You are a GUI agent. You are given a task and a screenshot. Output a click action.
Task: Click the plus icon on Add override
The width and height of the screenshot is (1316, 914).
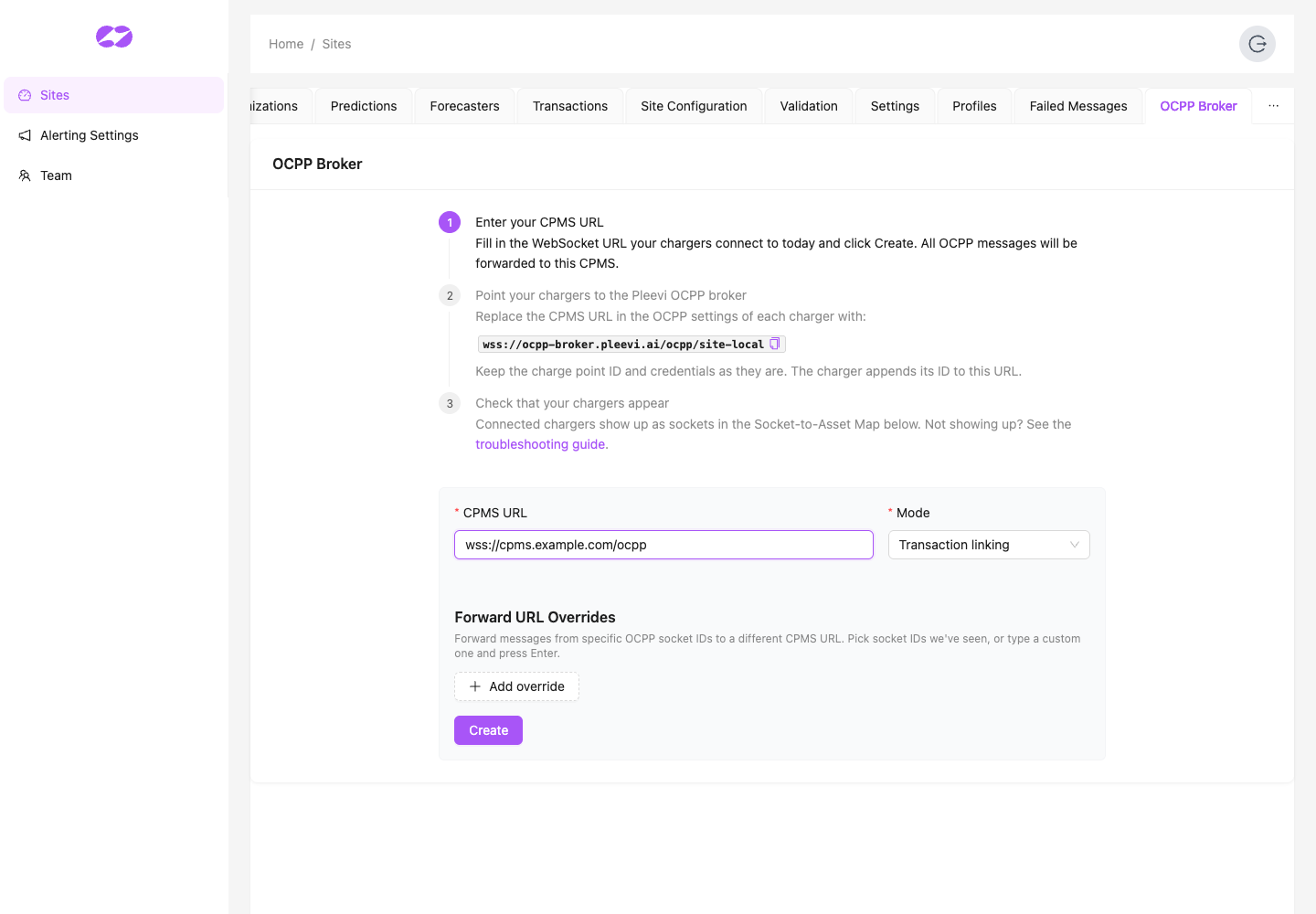(x=475, y=686)
